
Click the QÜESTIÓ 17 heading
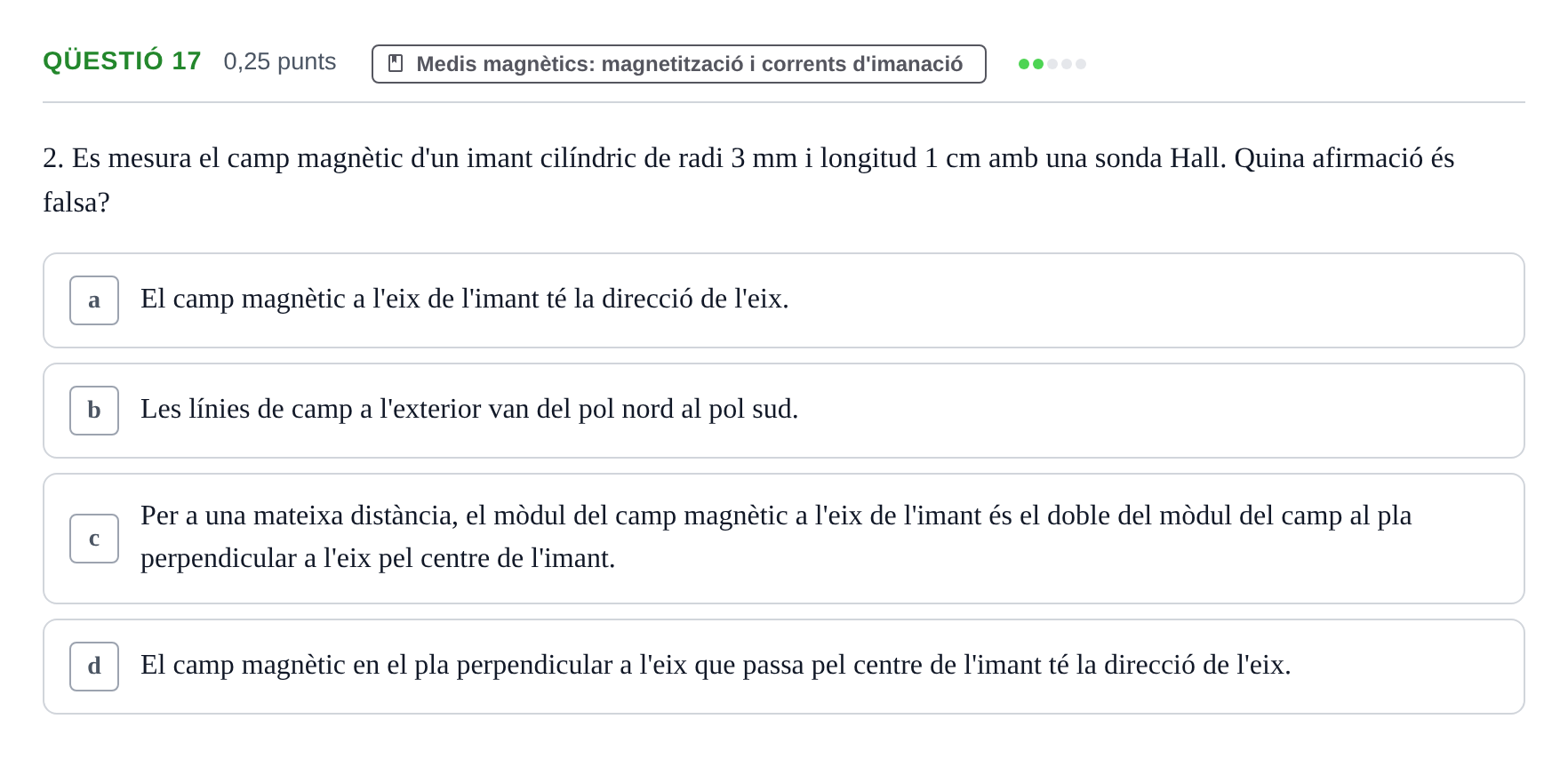pyautogui.click(x=122, y=60)
